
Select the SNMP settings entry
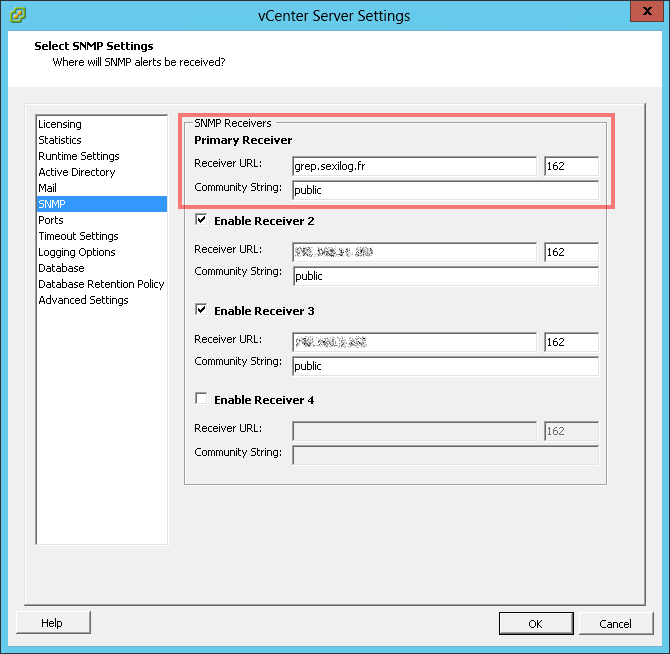coord(102,204)
